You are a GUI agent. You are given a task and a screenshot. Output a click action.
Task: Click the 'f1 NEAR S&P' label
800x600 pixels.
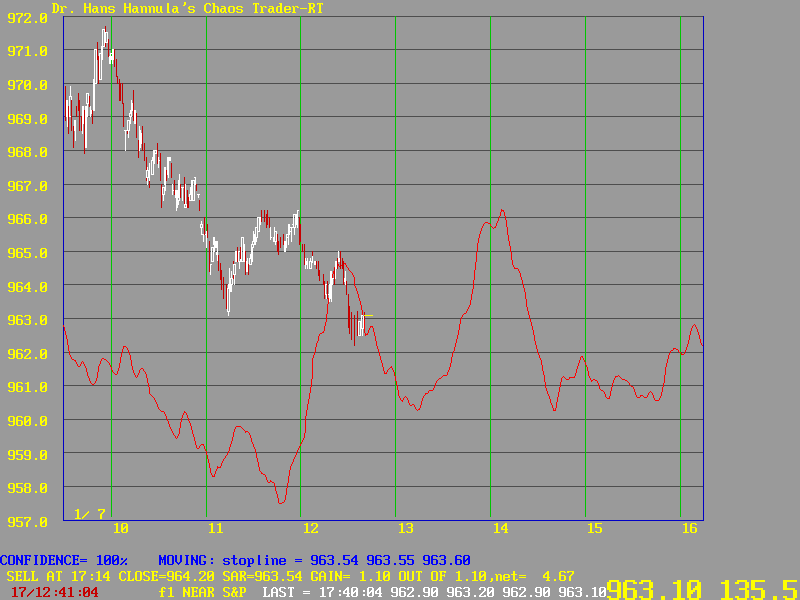point(203,593)
